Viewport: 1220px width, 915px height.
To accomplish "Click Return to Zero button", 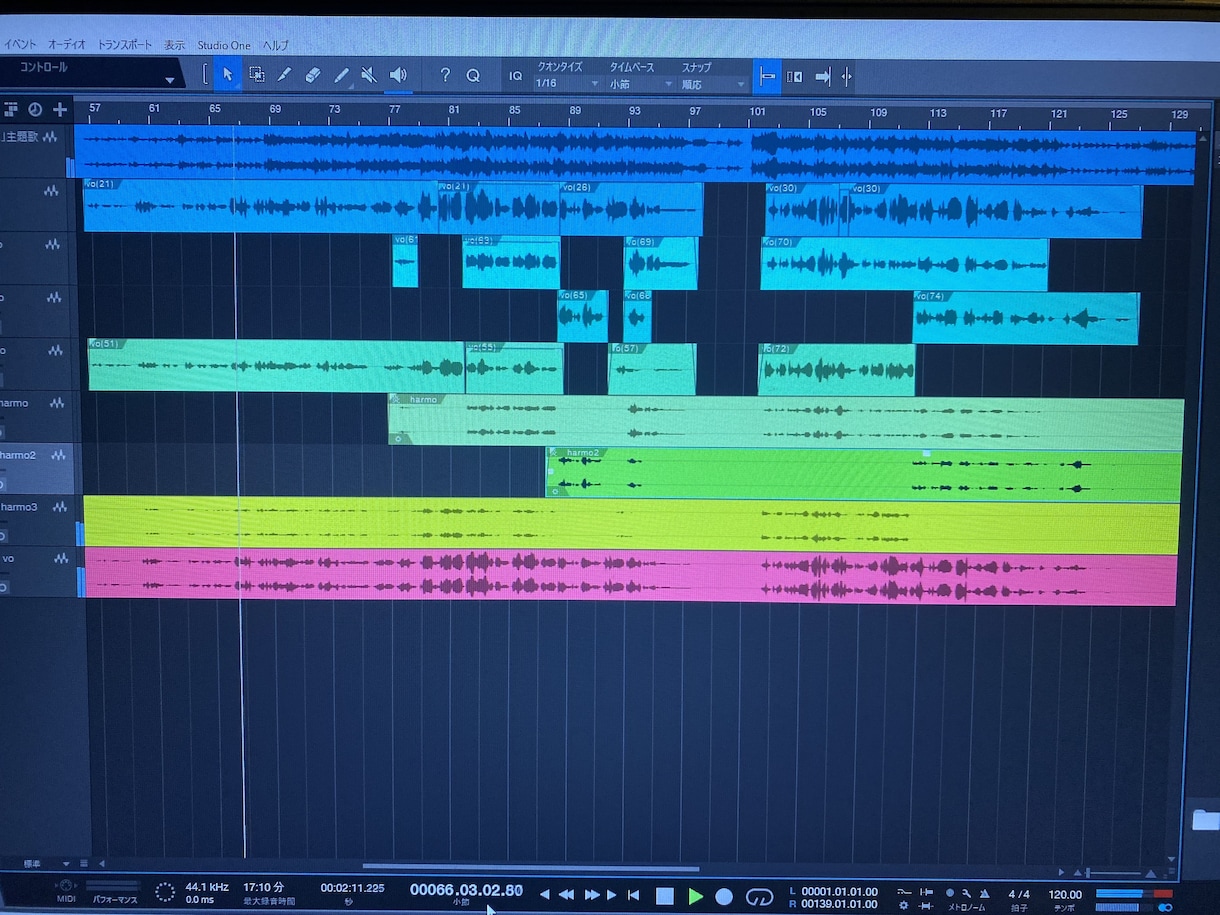I will tap(634, 895).
